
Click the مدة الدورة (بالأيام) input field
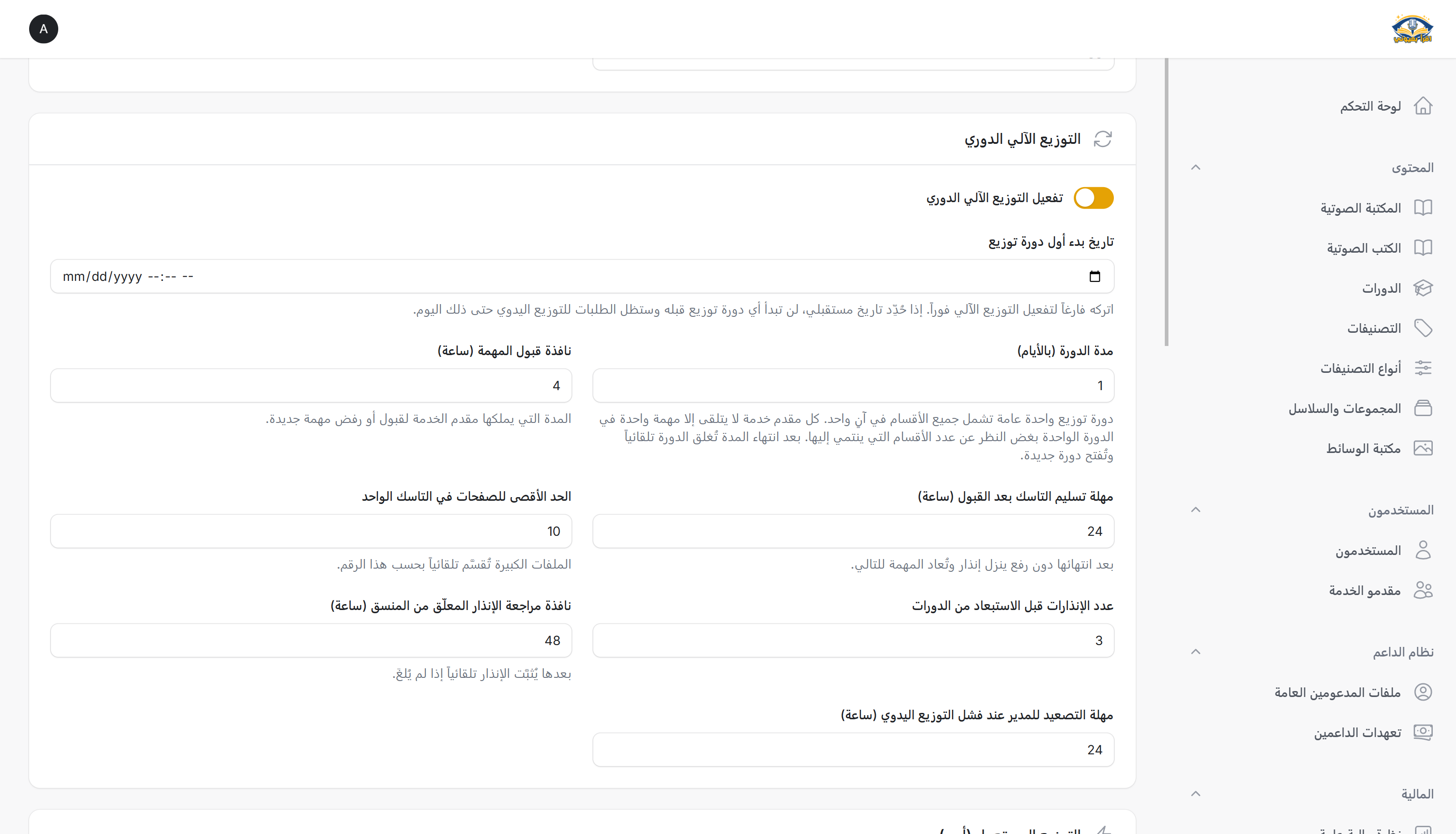click(853, 386)
